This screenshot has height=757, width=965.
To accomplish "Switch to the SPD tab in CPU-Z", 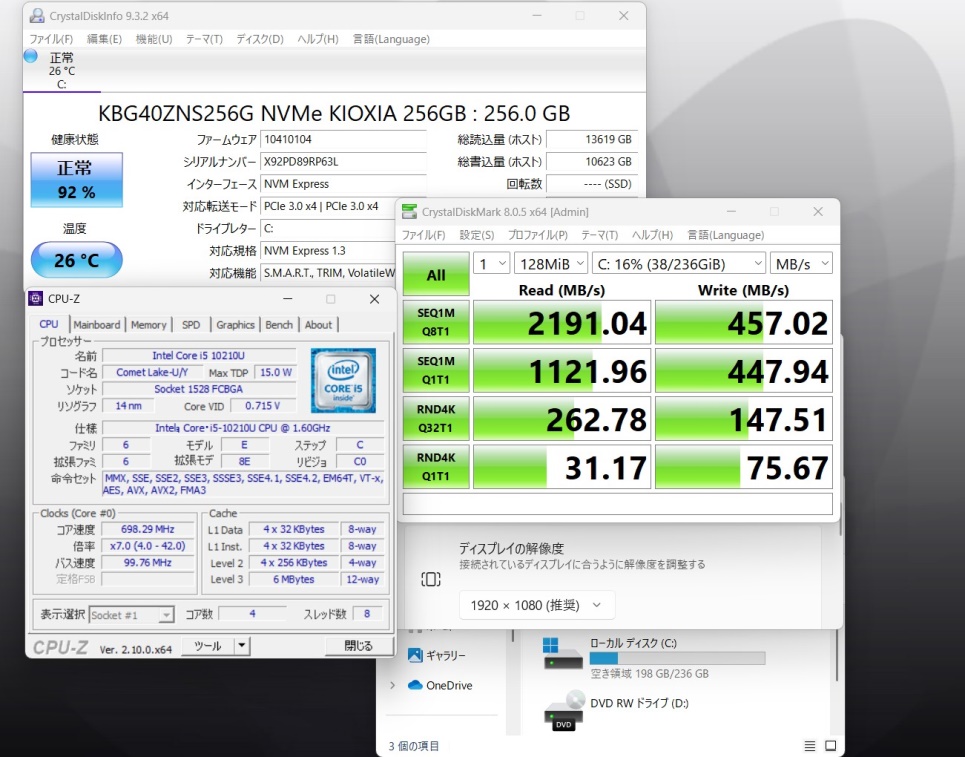I will pyautogui.click(x=191, y=324).
